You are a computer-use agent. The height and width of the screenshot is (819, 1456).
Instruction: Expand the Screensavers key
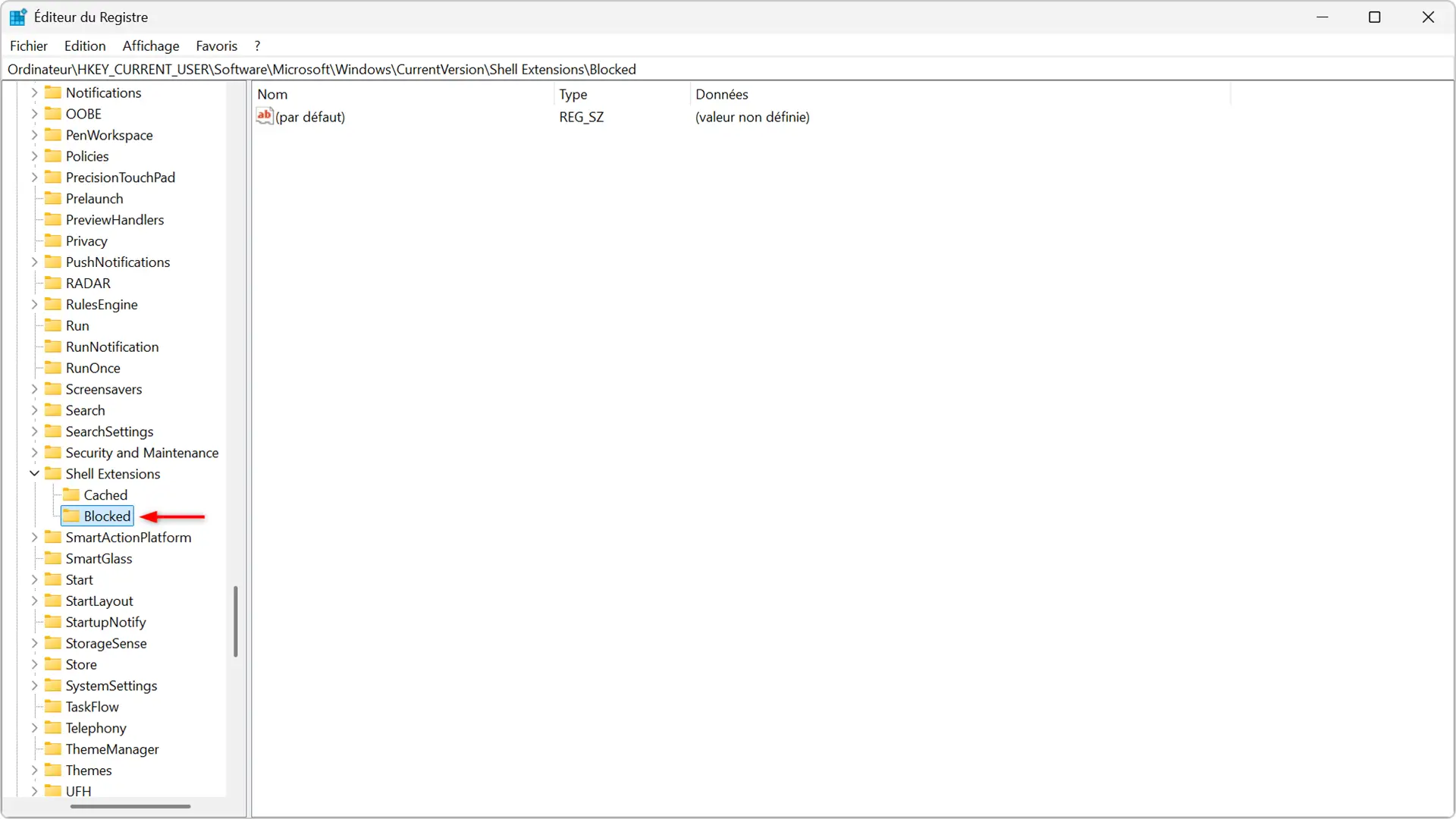coord(34,389)
